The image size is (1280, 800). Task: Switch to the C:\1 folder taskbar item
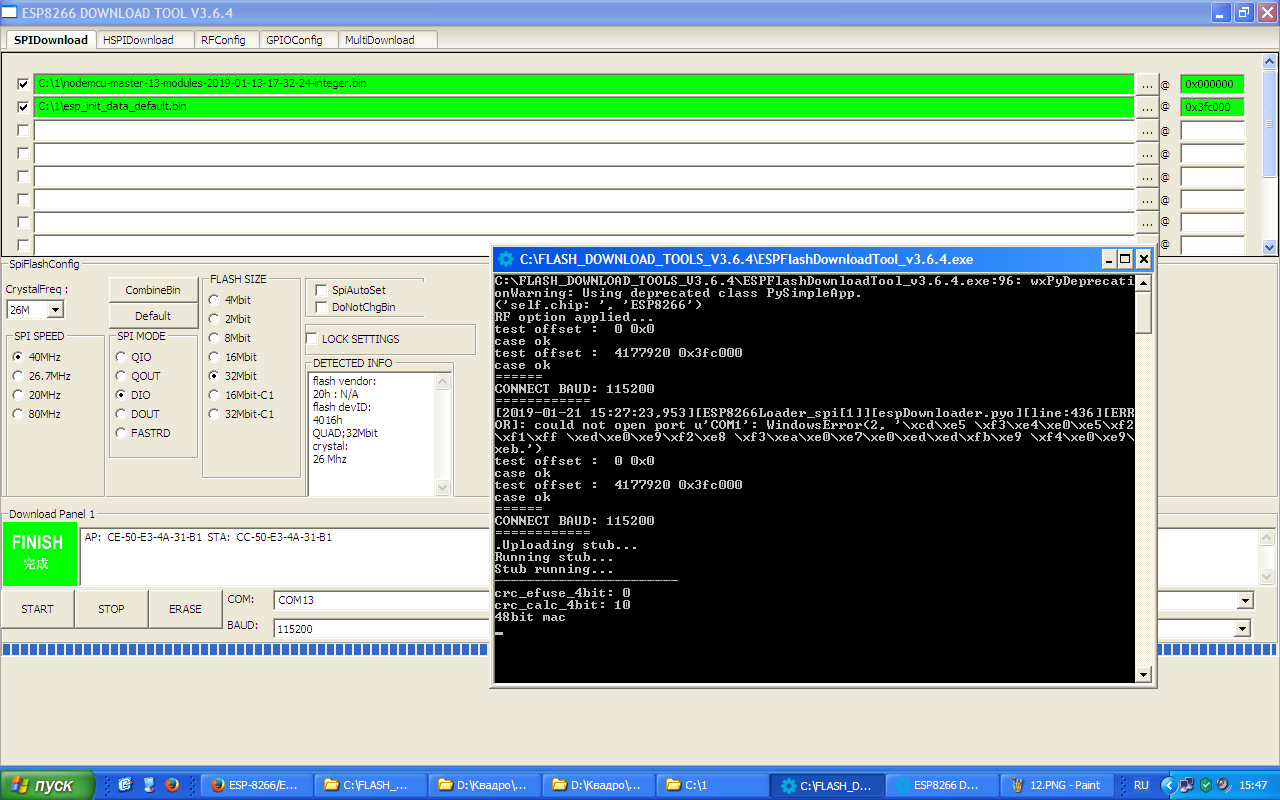coord(713,785)
